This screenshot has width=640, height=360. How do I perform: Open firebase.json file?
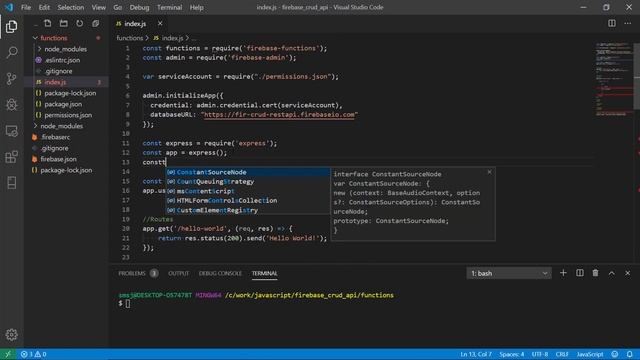(x=58, y=159)
